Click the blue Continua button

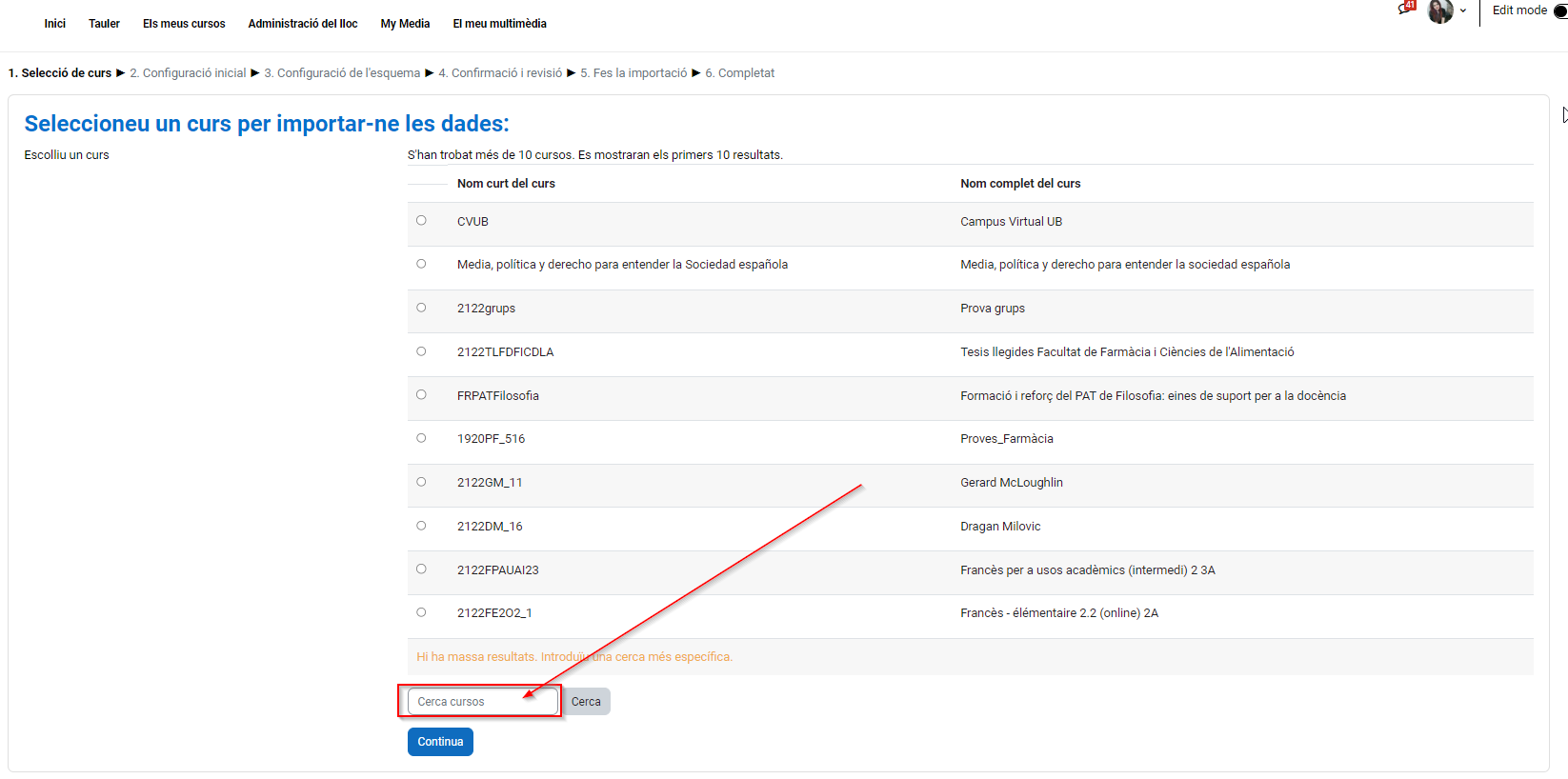[x=440, y=742]
